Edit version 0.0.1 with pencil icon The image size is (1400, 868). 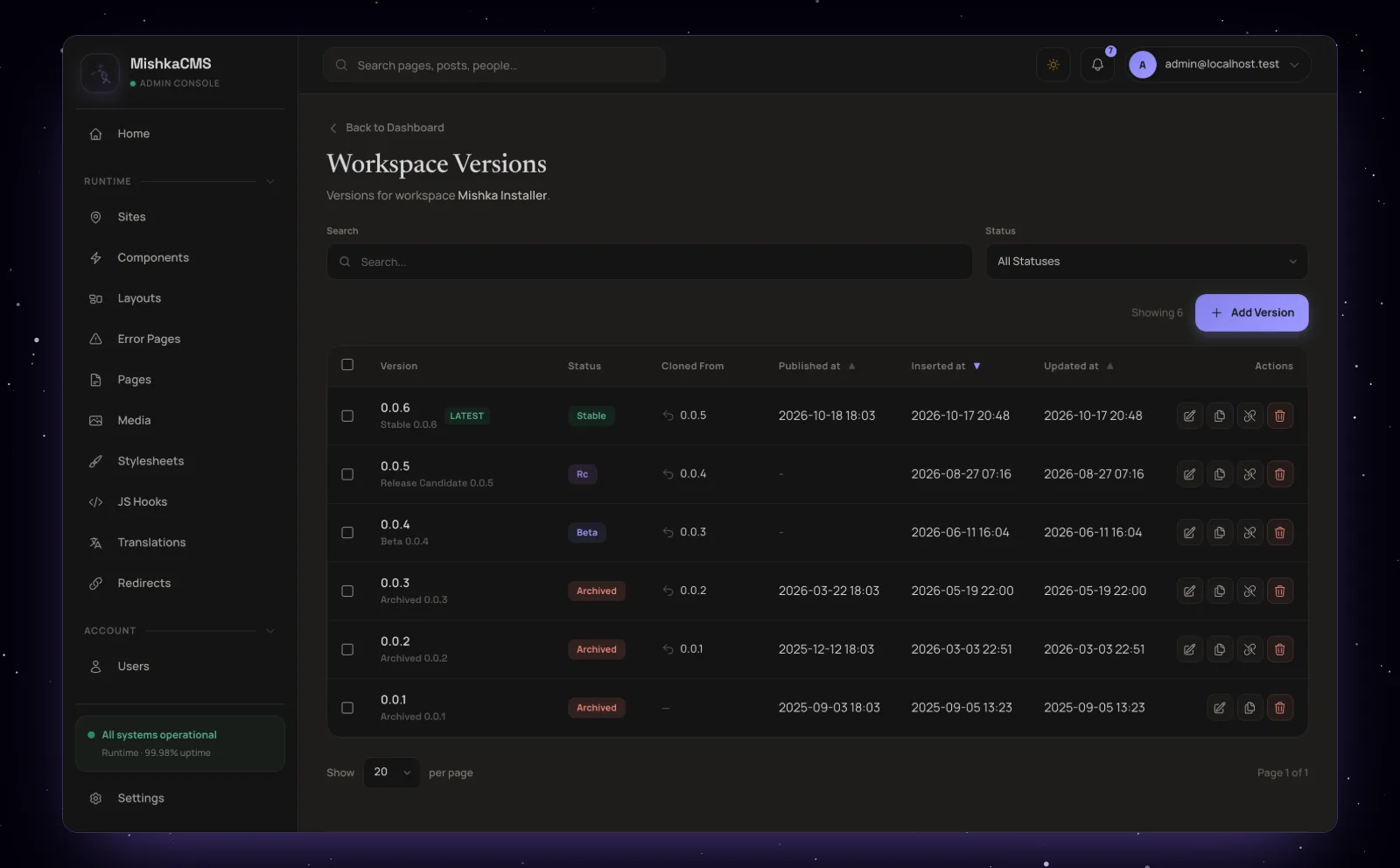(x=1220, y=708)
